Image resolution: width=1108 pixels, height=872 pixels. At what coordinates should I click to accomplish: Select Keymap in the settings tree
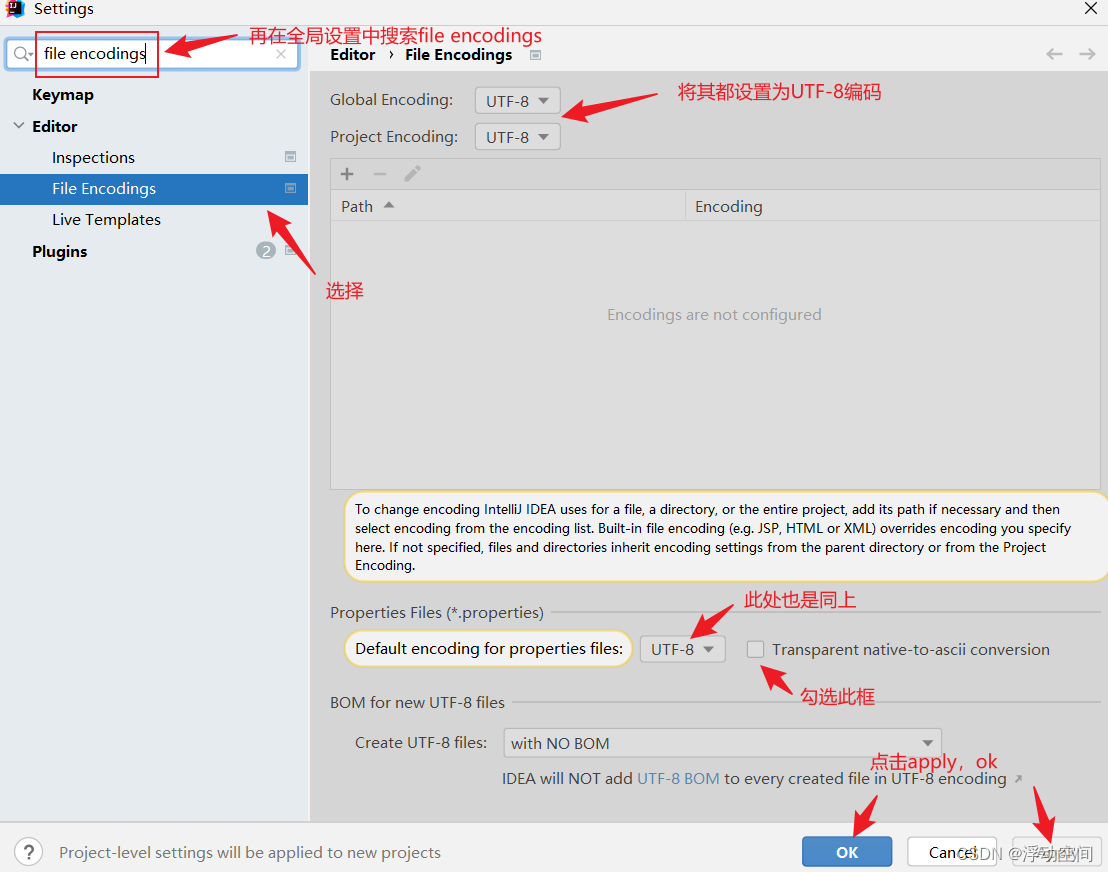click(63, 95)
